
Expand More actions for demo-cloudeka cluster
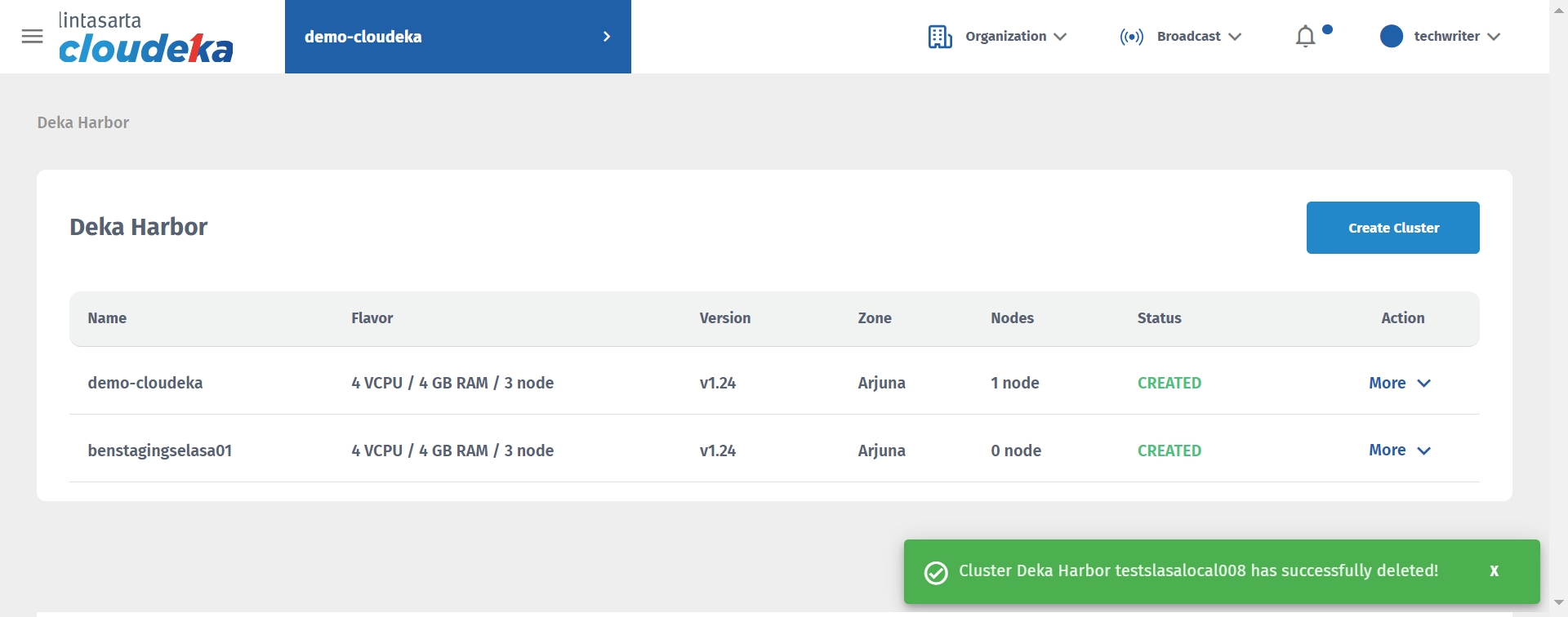(1400, 383)
